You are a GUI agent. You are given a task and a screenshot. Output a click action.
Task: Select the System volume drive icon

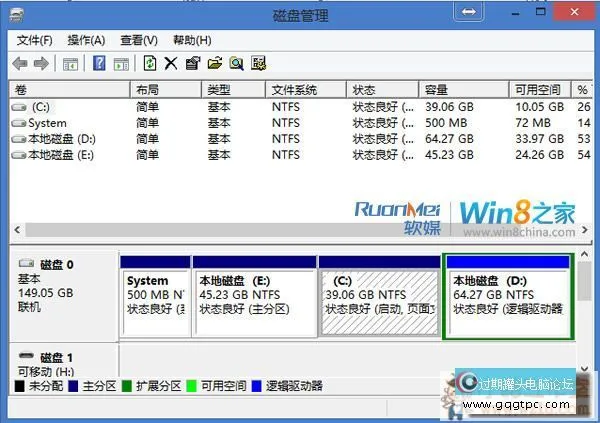19,123
